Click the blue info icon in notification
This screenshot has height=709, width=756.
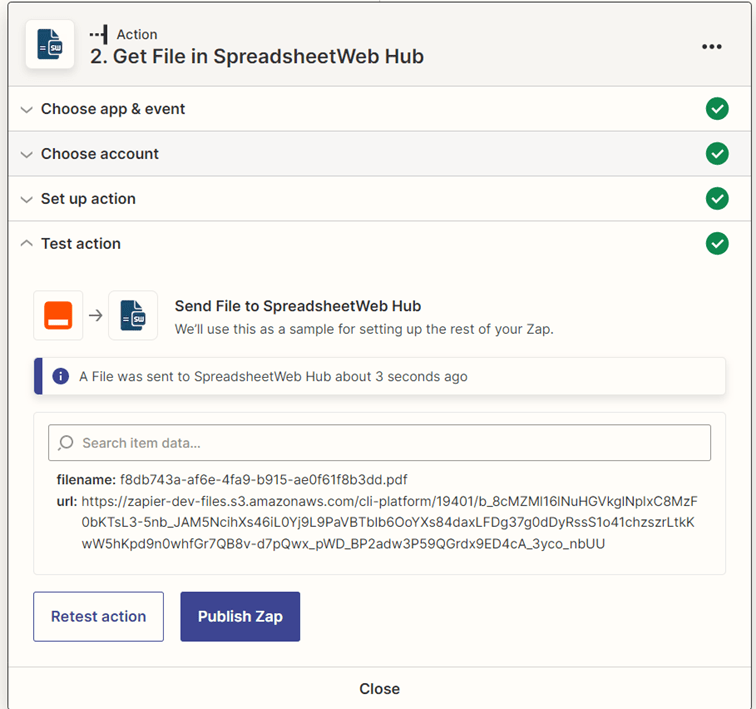(x=61, y=376)
